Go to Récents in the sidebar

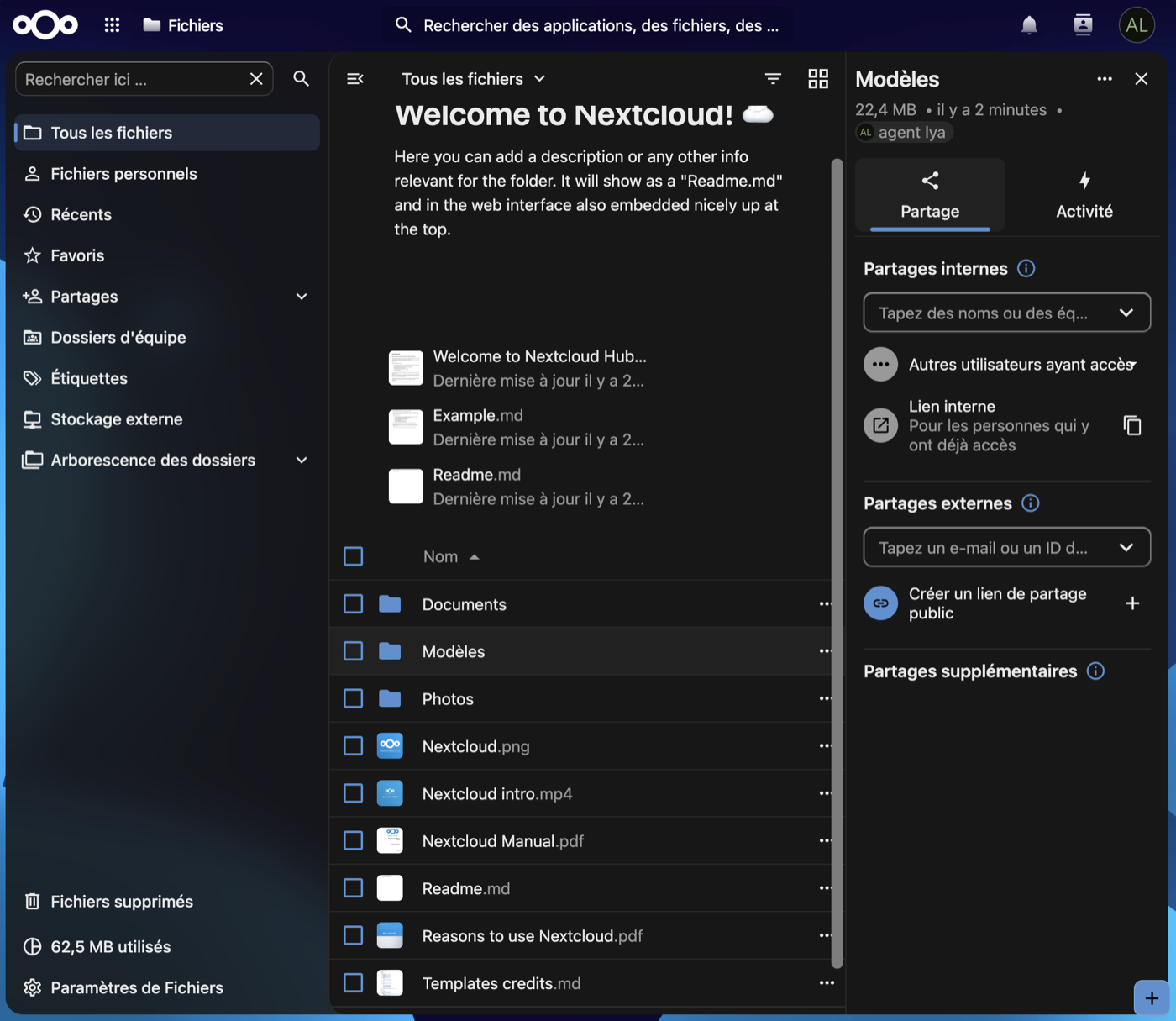(x=167, y=215)
